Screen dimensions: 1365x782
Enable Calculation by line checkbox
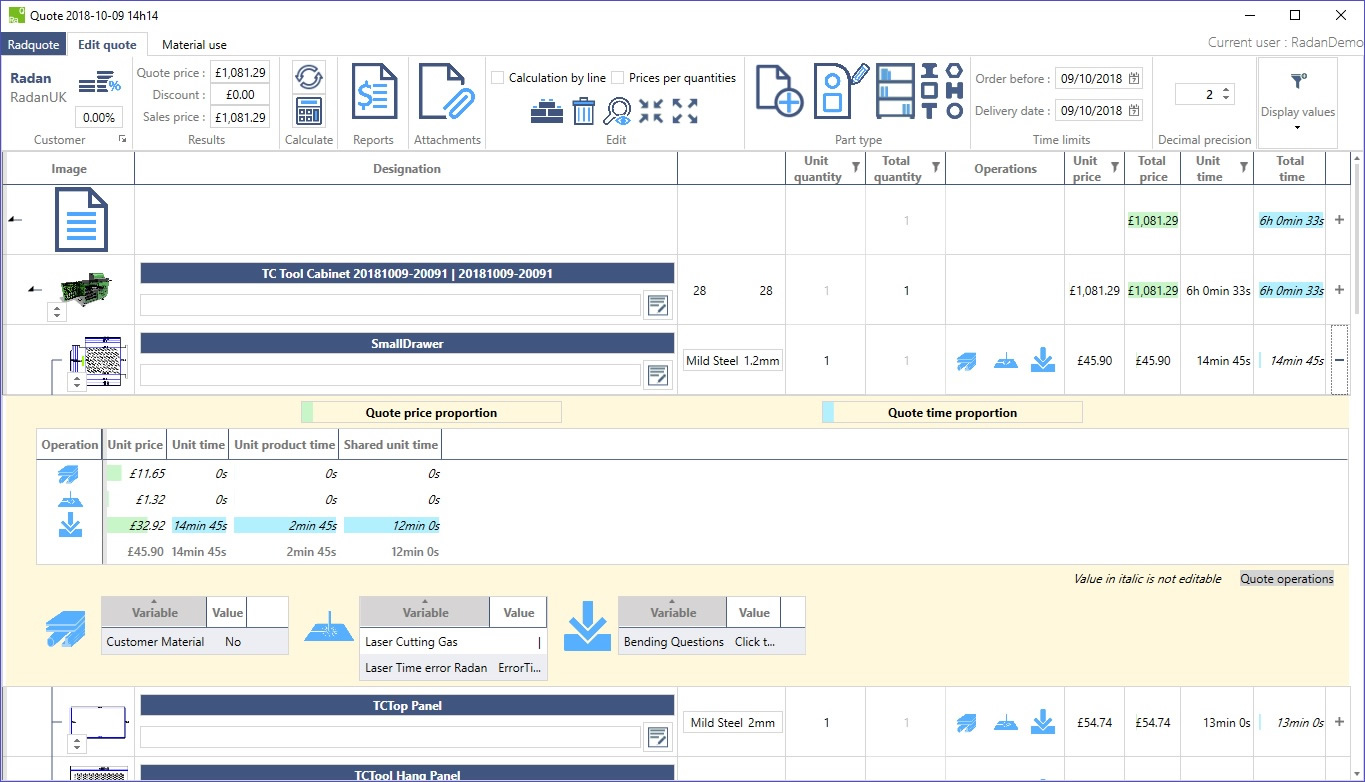coord(498,78)
